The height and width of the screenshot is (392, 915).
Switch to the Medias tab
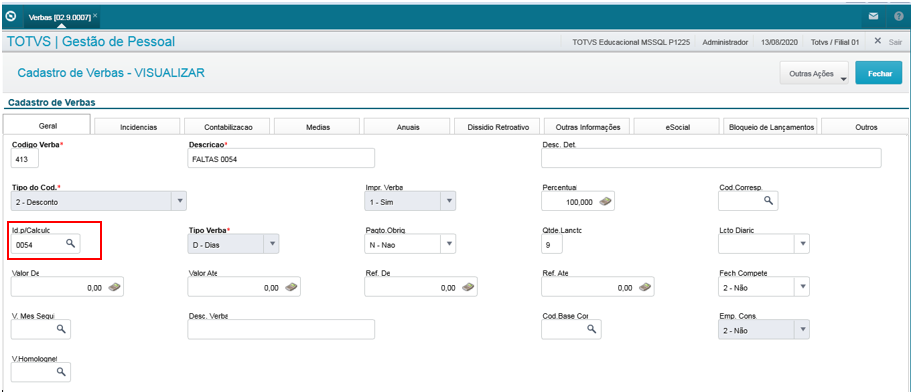tap(317, 127)
